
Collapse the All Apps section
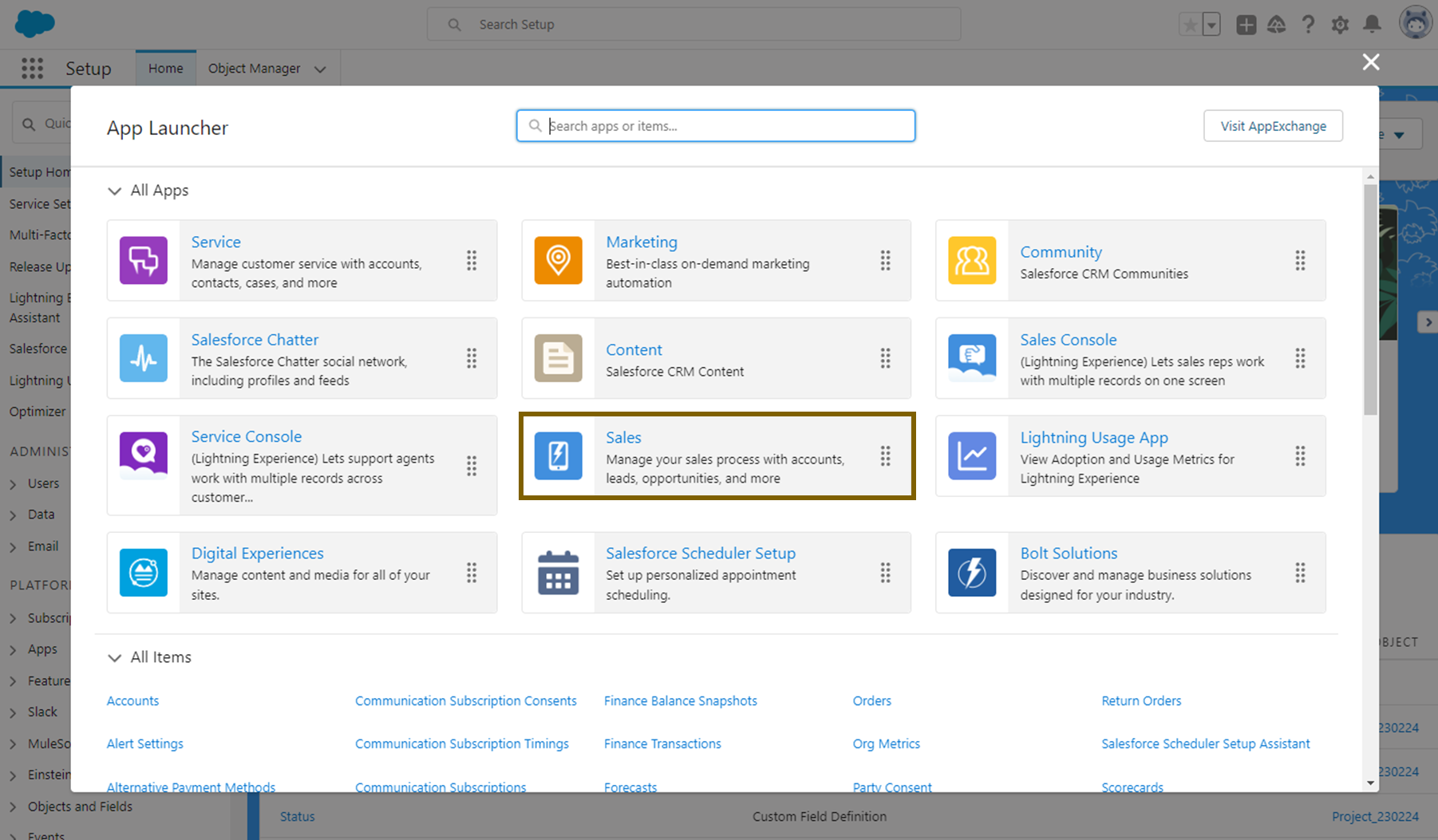click(x=114, y=191)
